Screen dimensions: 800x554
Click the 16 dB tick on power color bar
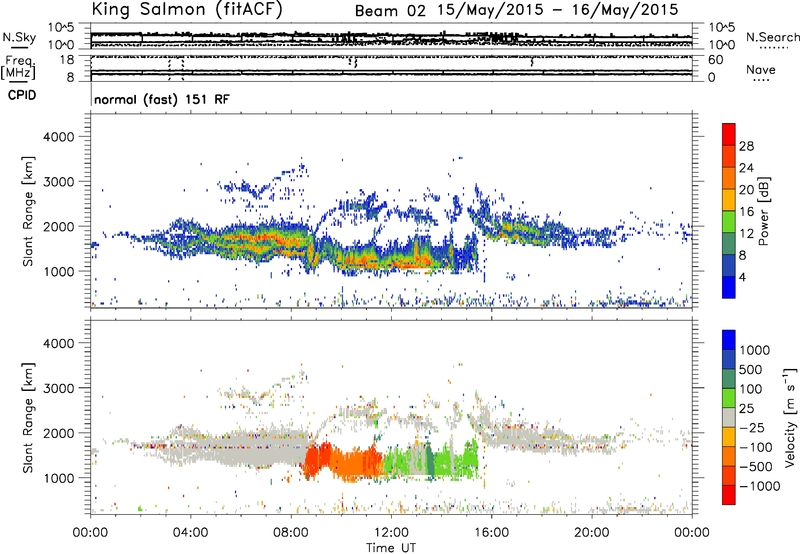tap(746, 212)
